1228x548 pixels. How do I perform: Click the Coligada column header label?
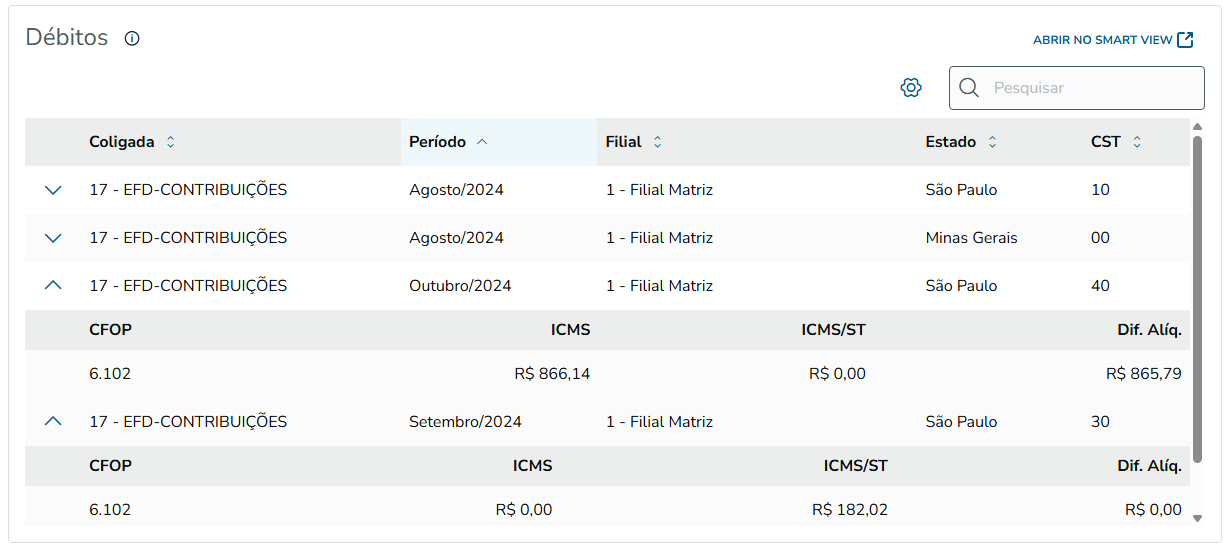(122, 142)
